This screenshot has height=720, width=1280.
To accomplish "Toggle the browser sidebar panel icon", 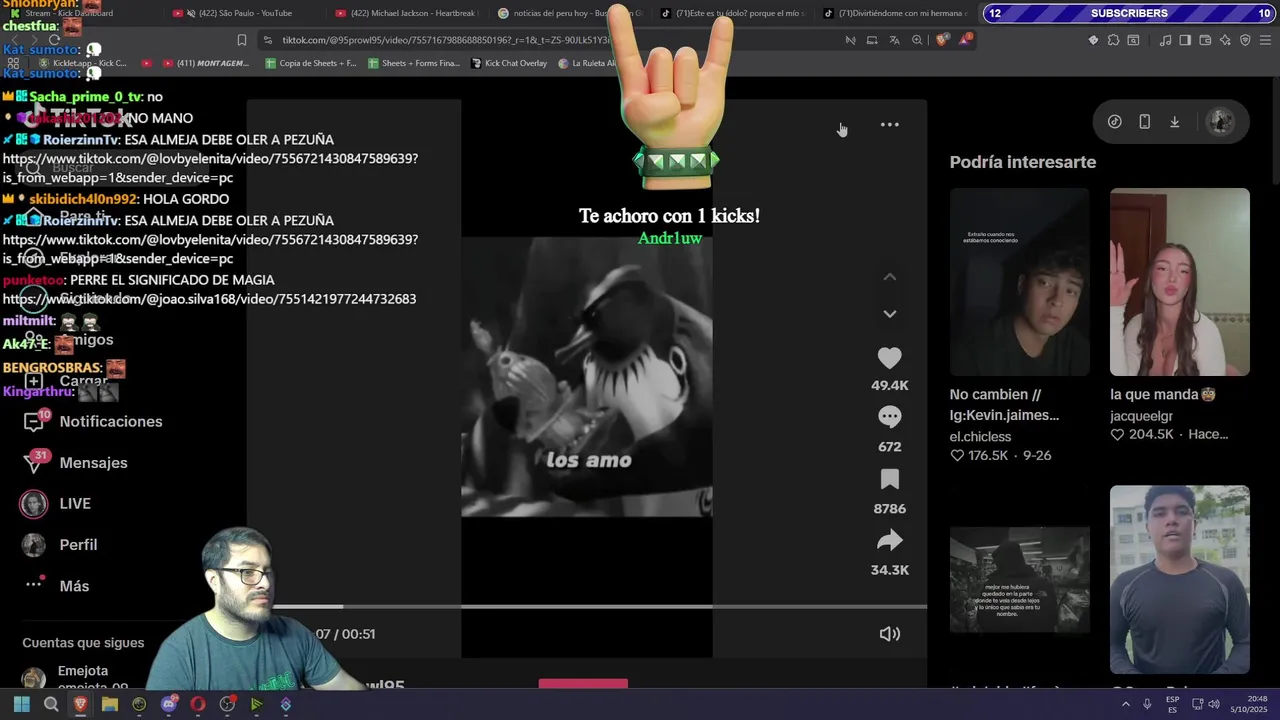I will coord(1185,40).
